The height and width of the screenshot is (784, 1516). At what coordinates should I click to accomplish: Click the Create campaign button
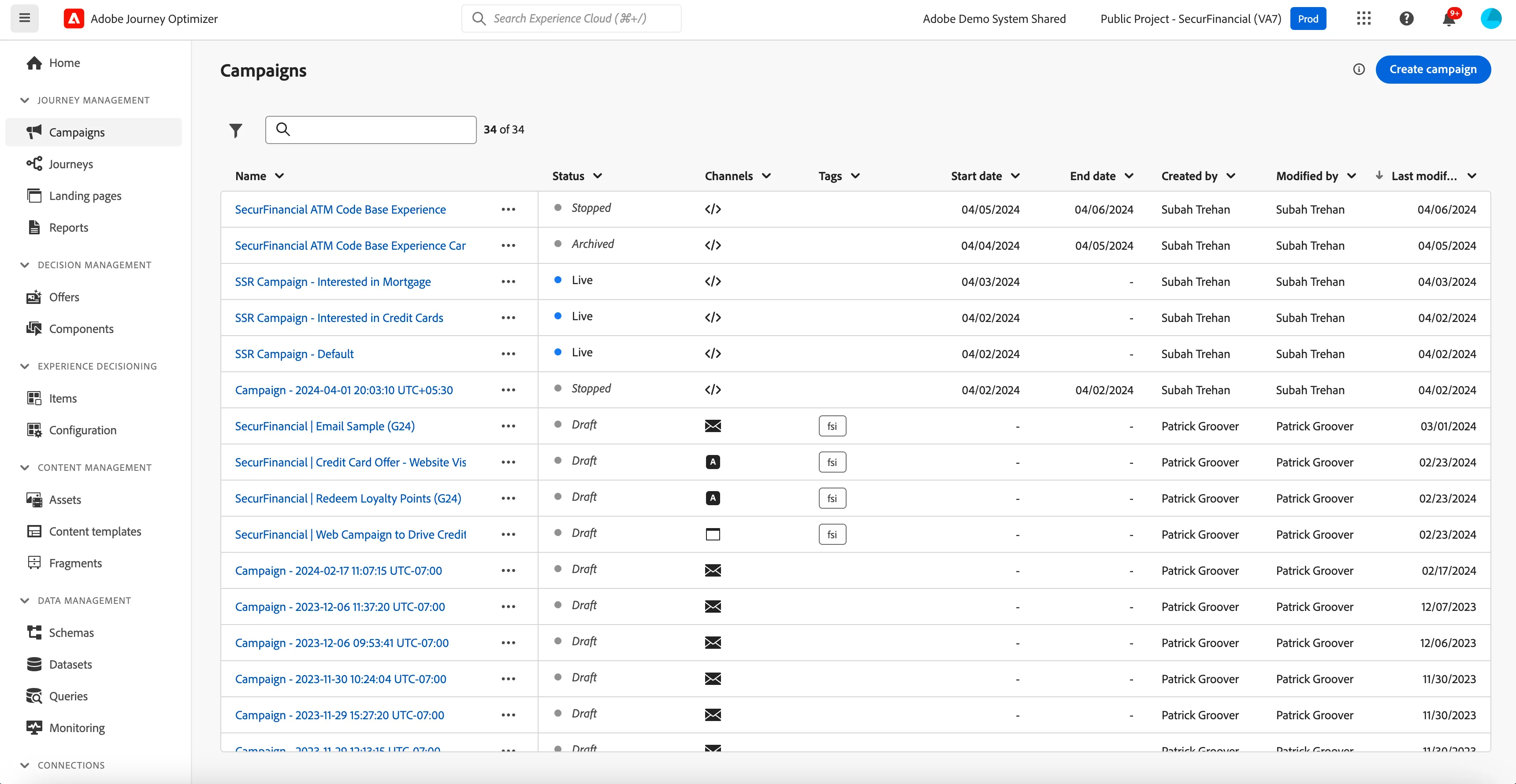pyautogui.click(x=1432, y=70)
